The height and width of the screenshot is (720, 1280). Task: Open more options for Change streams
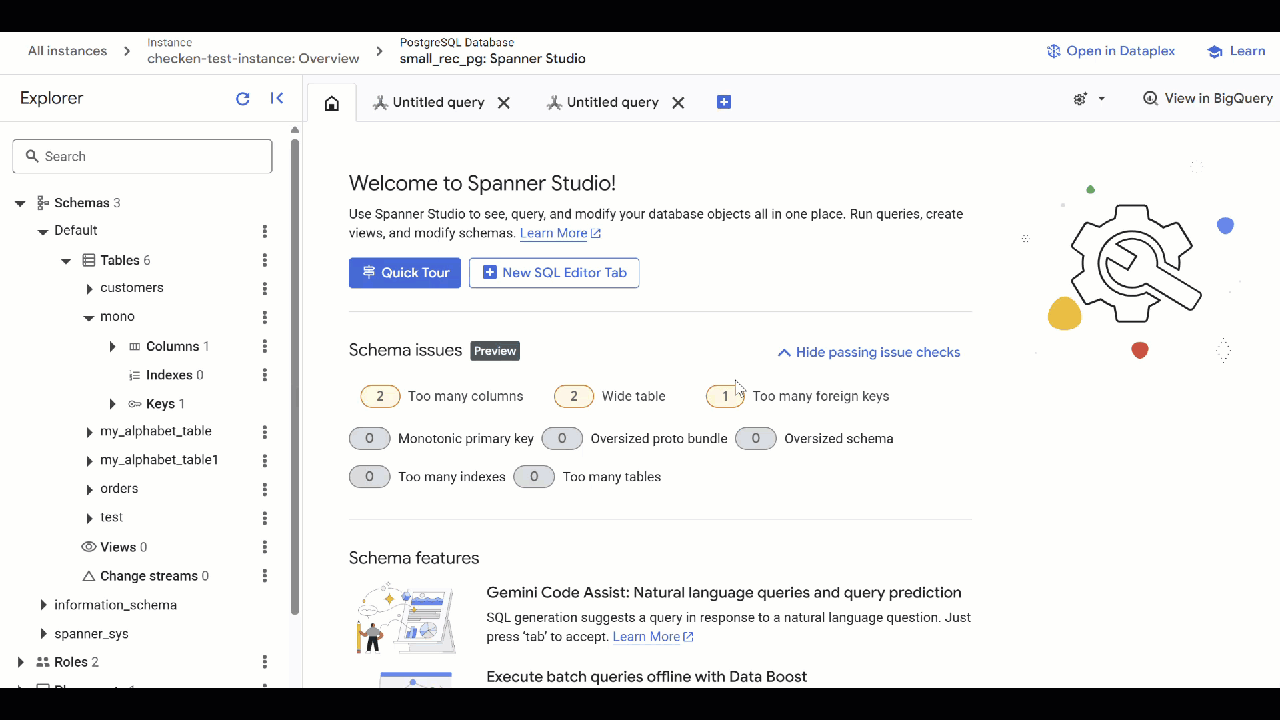pyautogui.click(x=265, y=576)
